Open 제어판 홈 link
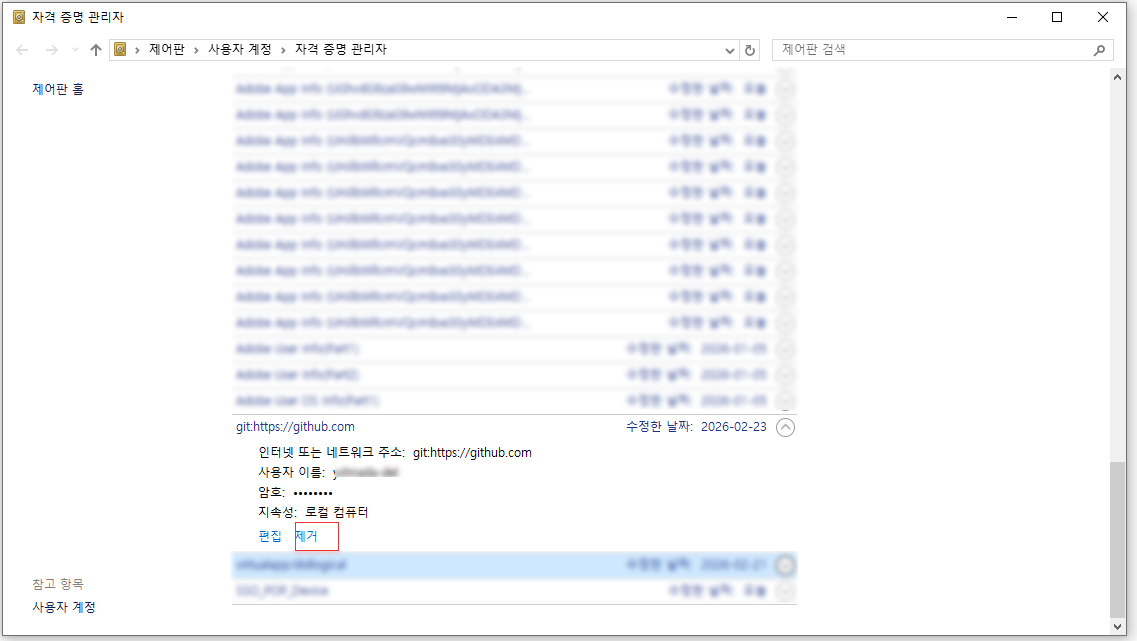This screenshot has height=641, width=1137. [x=58, y=89]
